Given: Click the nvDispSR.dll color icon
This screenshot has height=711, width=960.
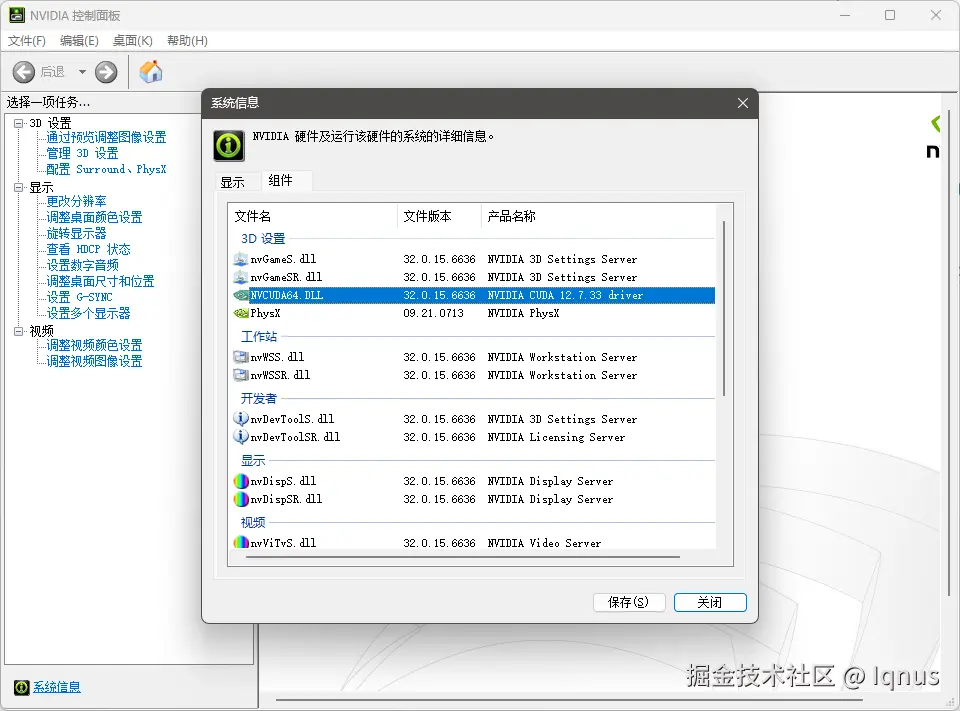Looking at the screenshot, I should (241, 499).
